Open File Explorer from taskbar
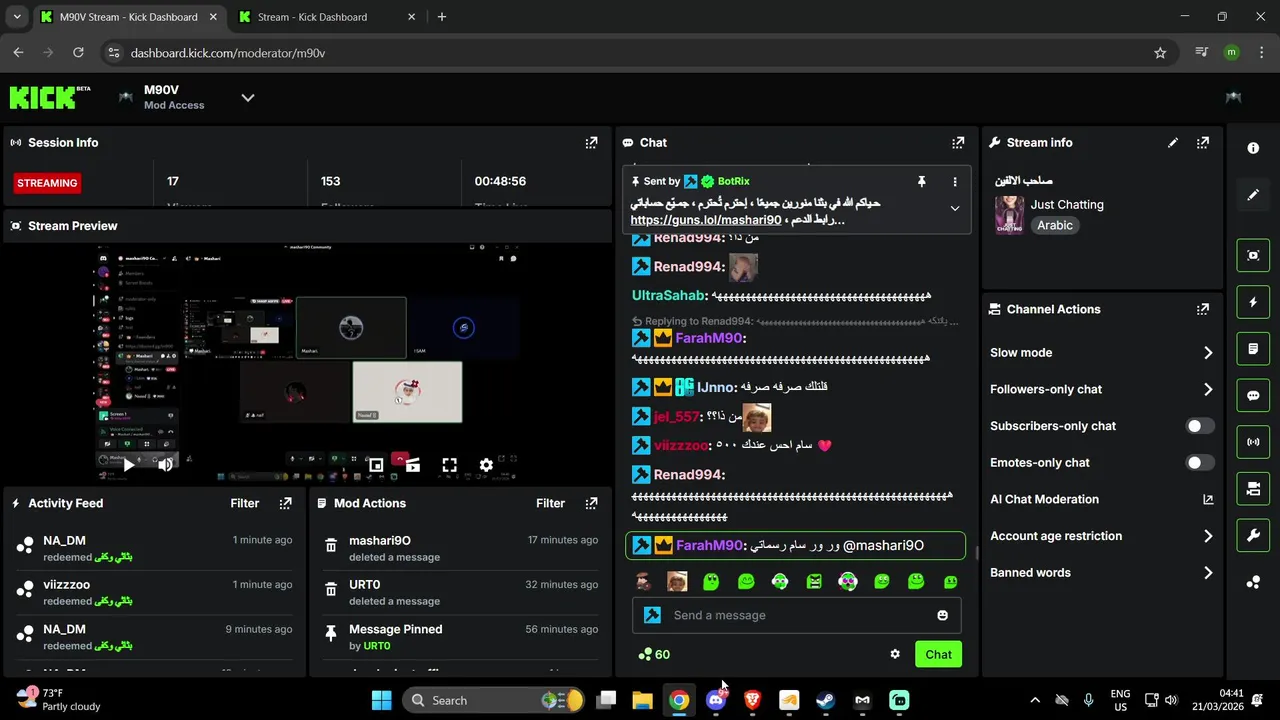The width and height of the screenshot is (1280, 720). pos(642,700)
